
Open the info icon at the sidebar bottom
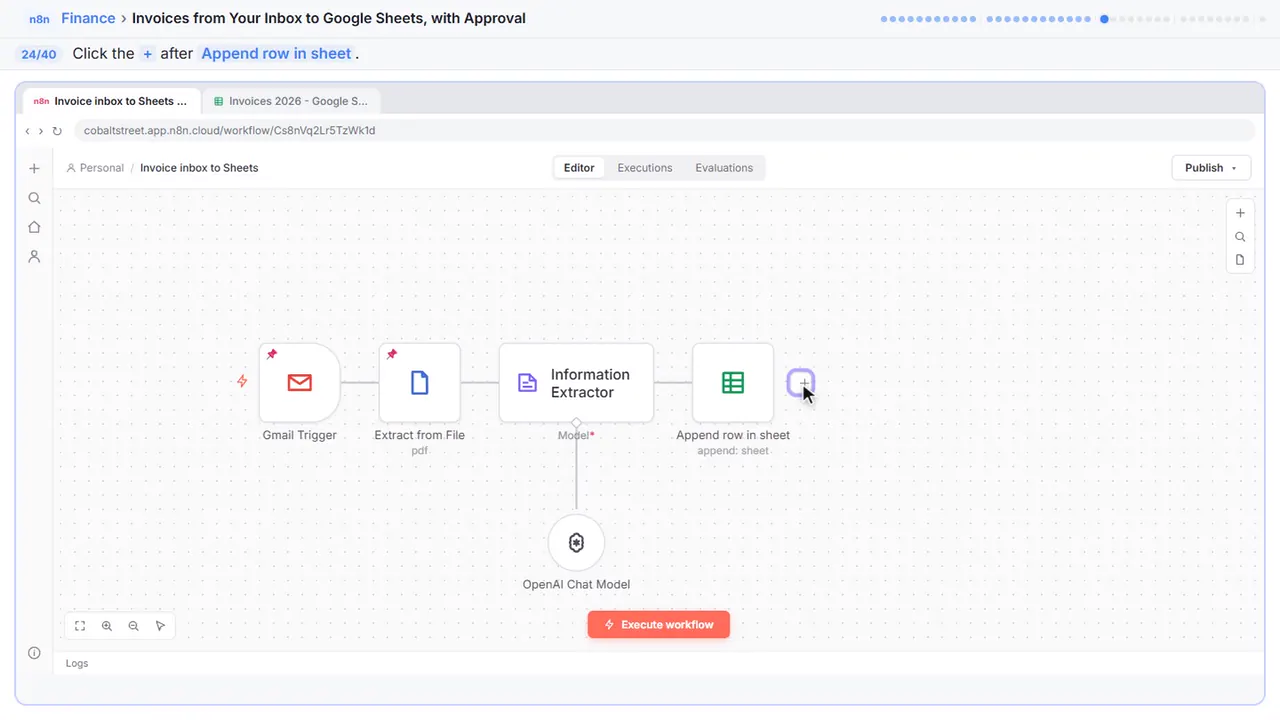34,653
